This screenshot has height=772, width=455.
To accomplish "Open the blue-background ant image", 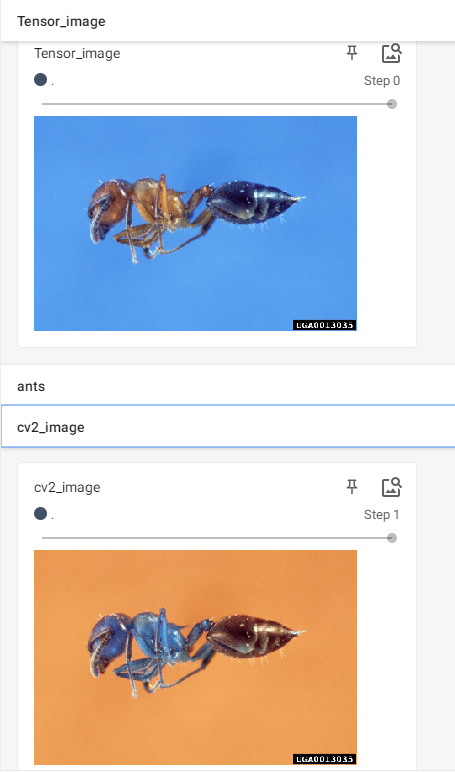I will 195,224.
